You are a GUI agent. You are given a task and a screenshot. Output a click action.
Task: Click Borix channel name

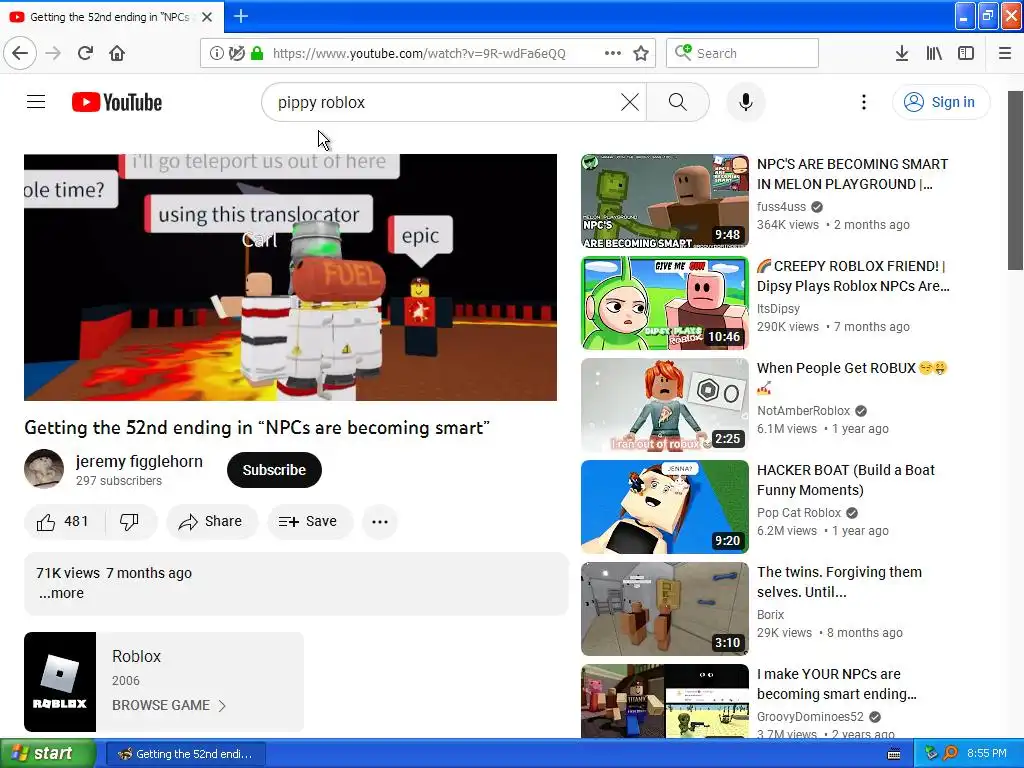[771, 615]
